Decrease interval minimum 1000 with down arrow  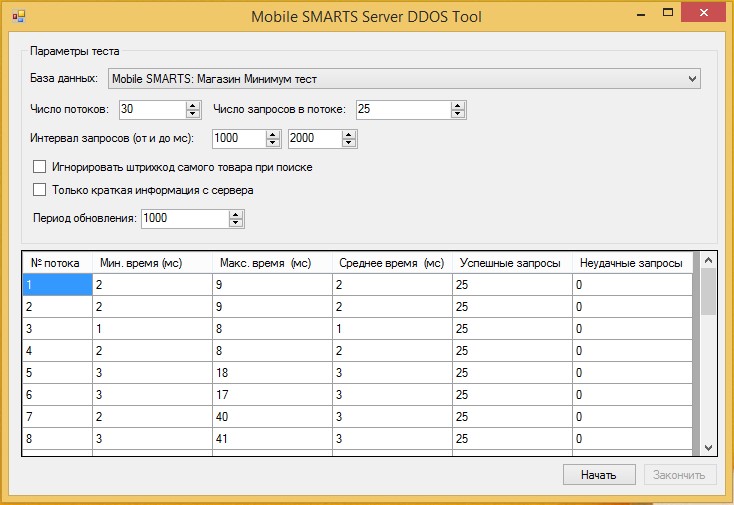[x=272, y=143]
